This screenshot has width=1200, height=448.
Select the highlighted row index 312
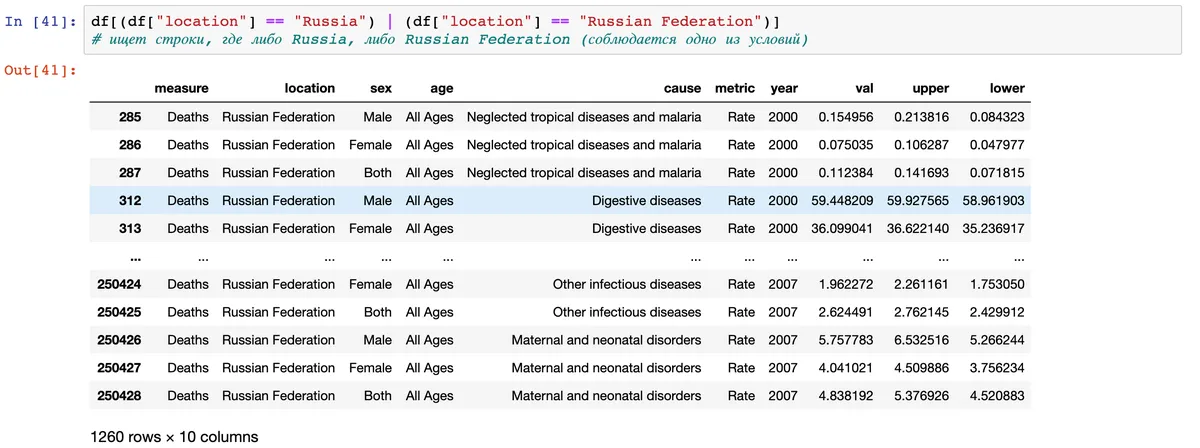[130, 201]
